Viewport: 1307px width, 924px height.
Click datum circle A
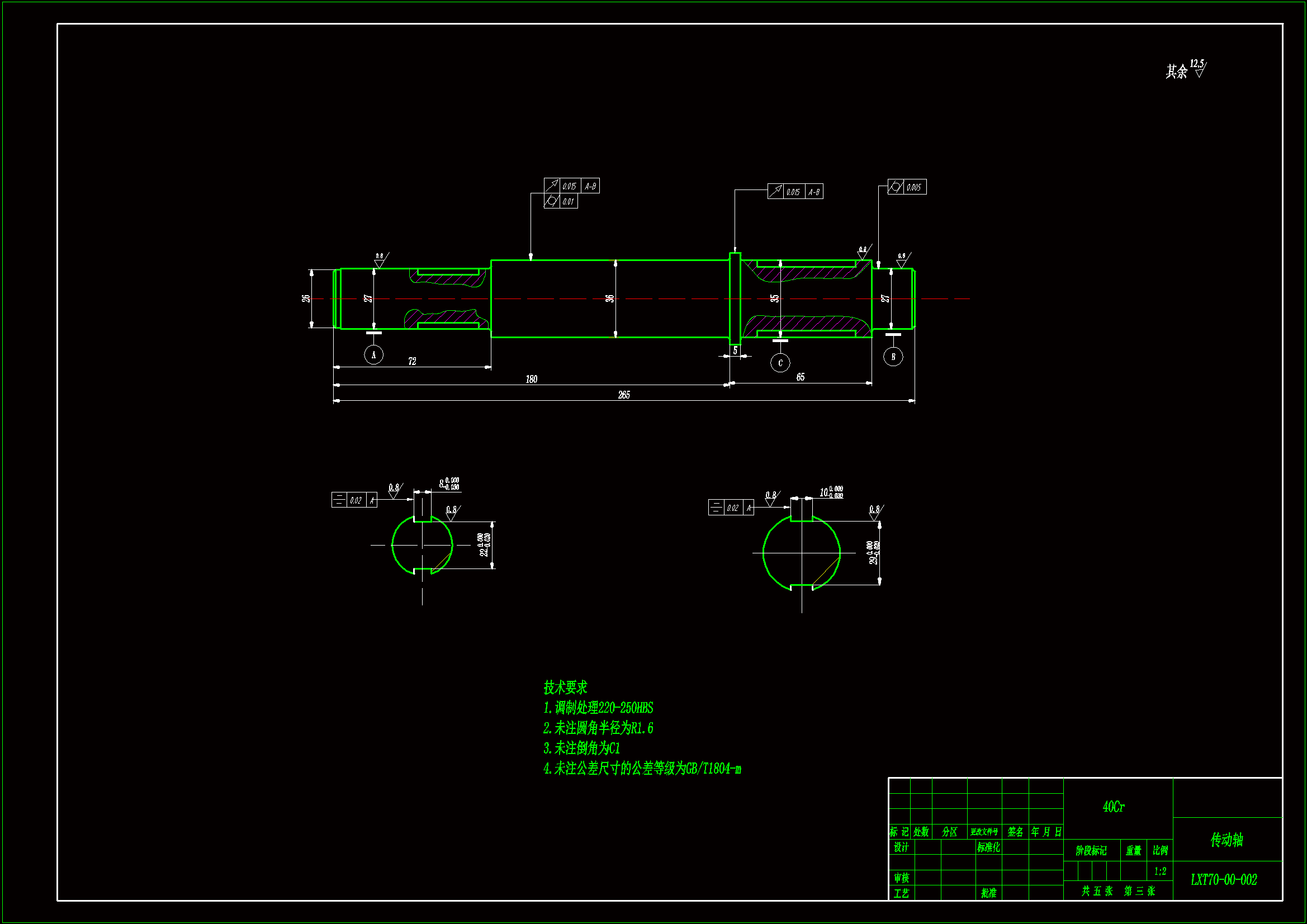click(373, 355)
